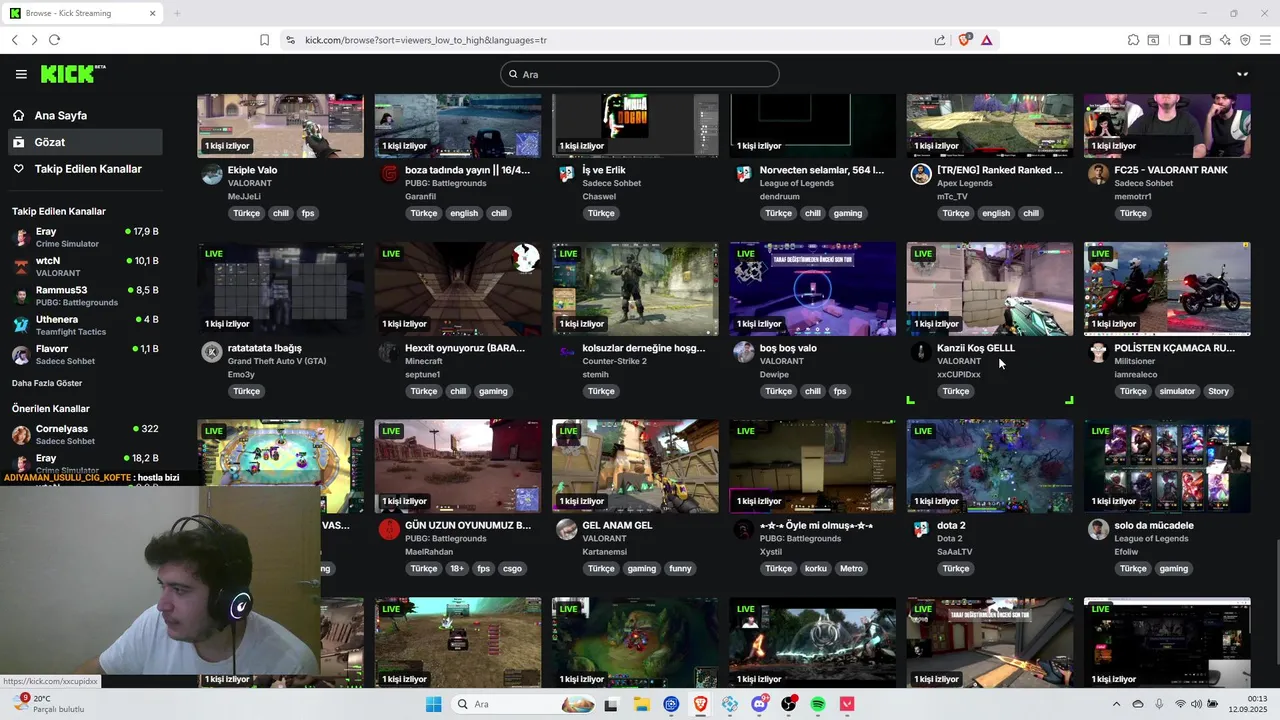Screen dimensions: 1280x720
Task: Open ratatatata !bağış stream thumbnail
Action: [x=281, y=289]
